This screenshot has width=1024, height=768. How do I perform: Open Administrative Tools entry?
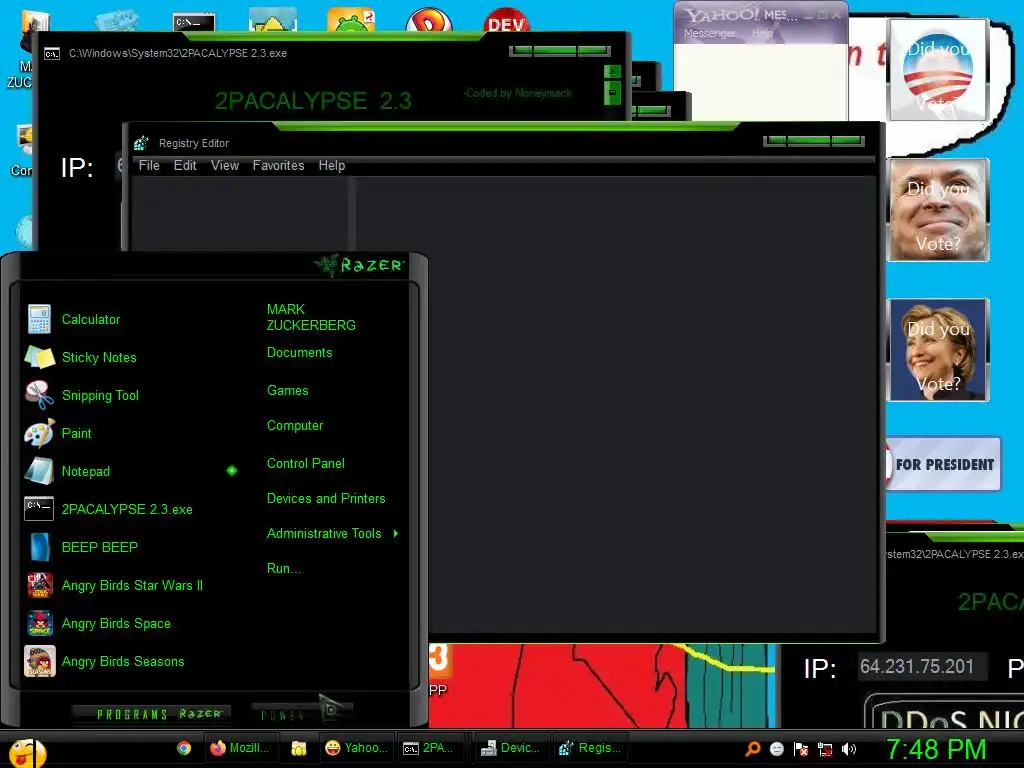tap(324, 534)
